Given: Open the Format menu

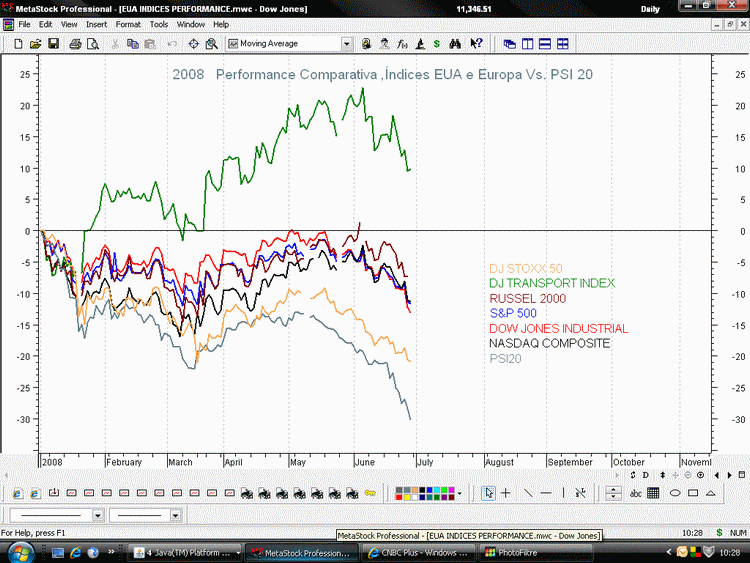Looking at the screenshot, I should 128,24.
